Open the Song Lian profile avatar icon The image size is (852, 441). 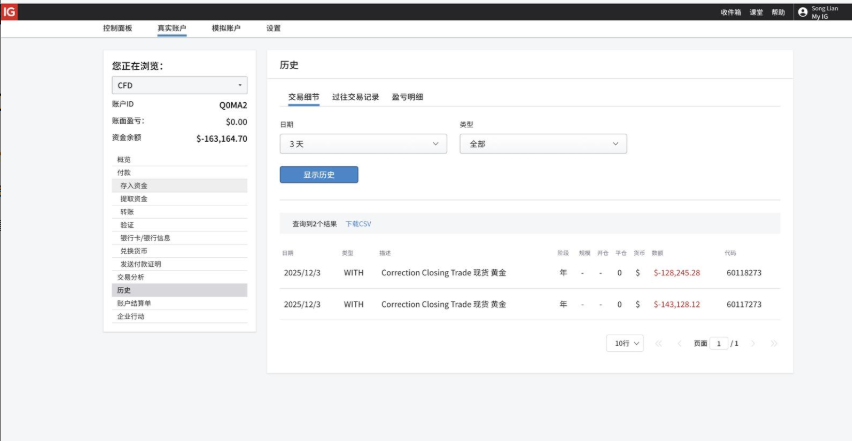coord(802,12)
